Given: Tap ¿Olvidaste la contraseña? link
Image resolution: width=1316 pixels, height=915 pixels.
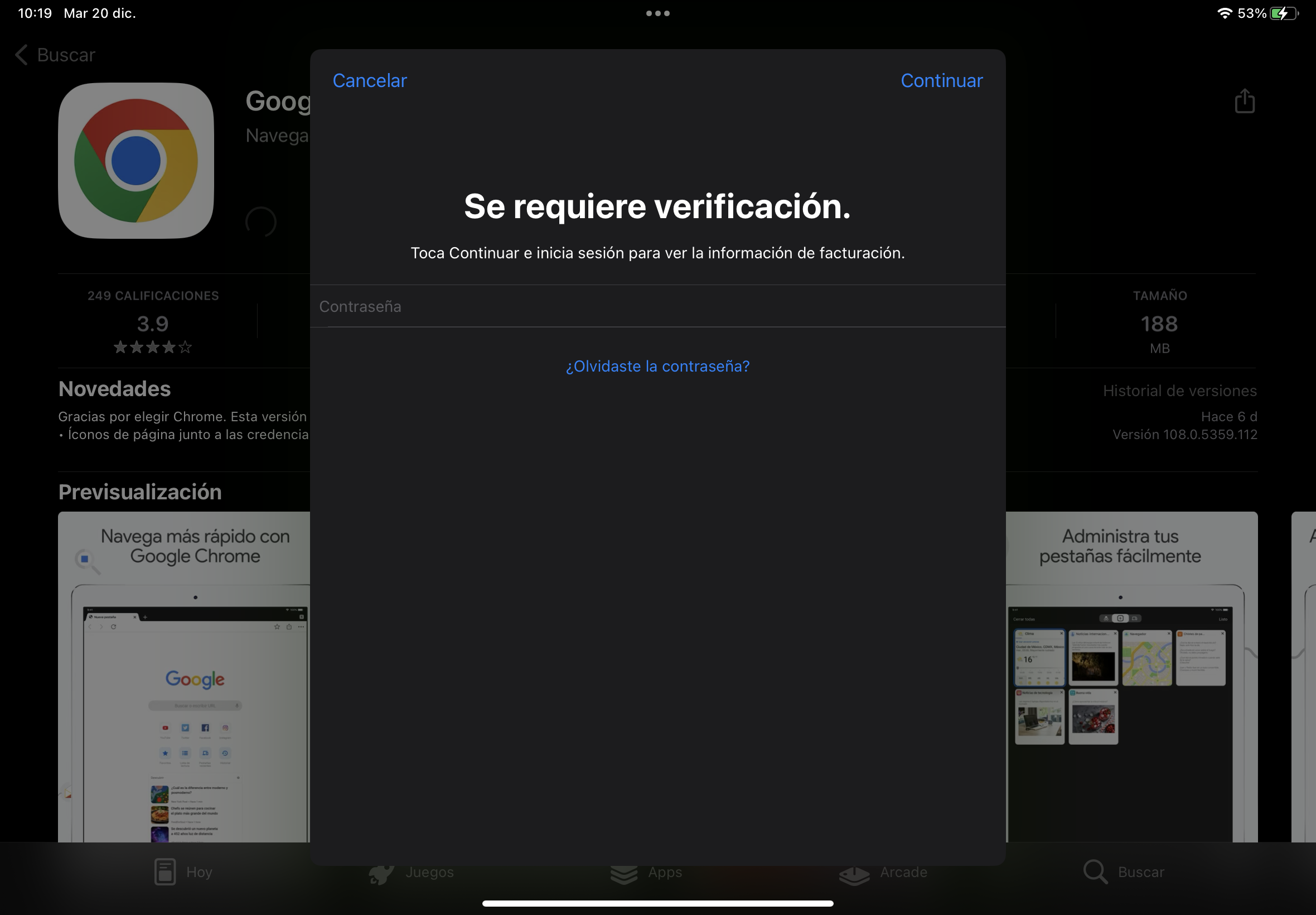Looking at the screenshot, I should [x=657, y=367].
